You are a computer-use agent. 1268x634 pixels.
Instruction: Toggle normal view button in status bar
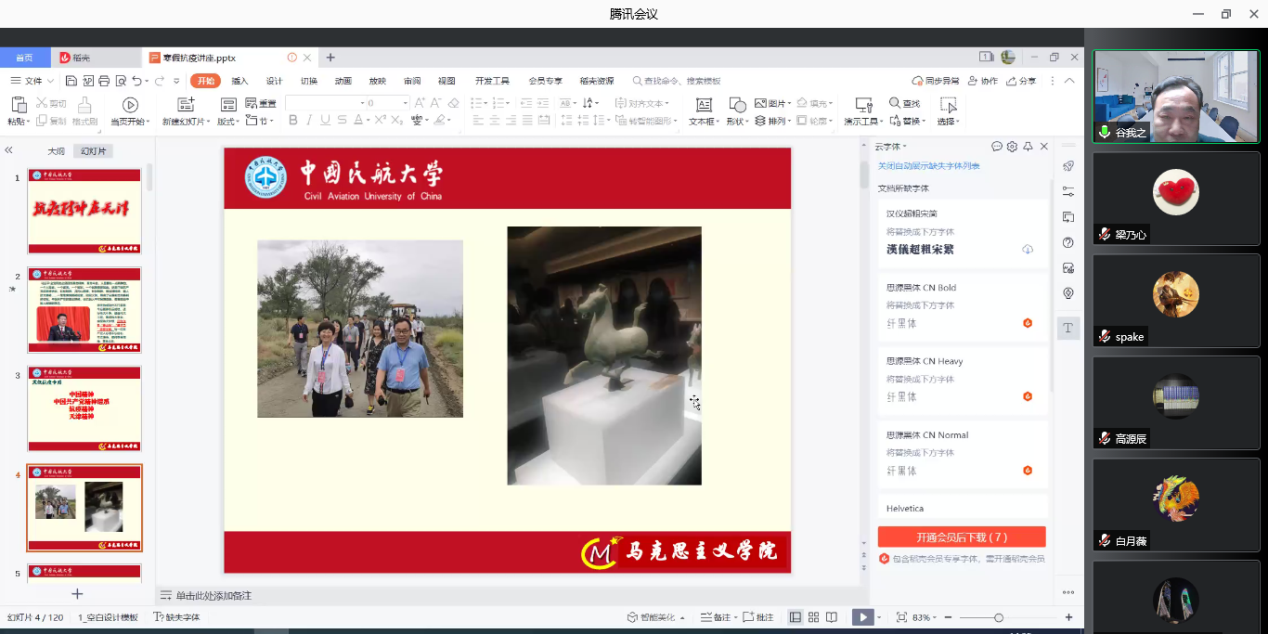[x=795, y=617]
